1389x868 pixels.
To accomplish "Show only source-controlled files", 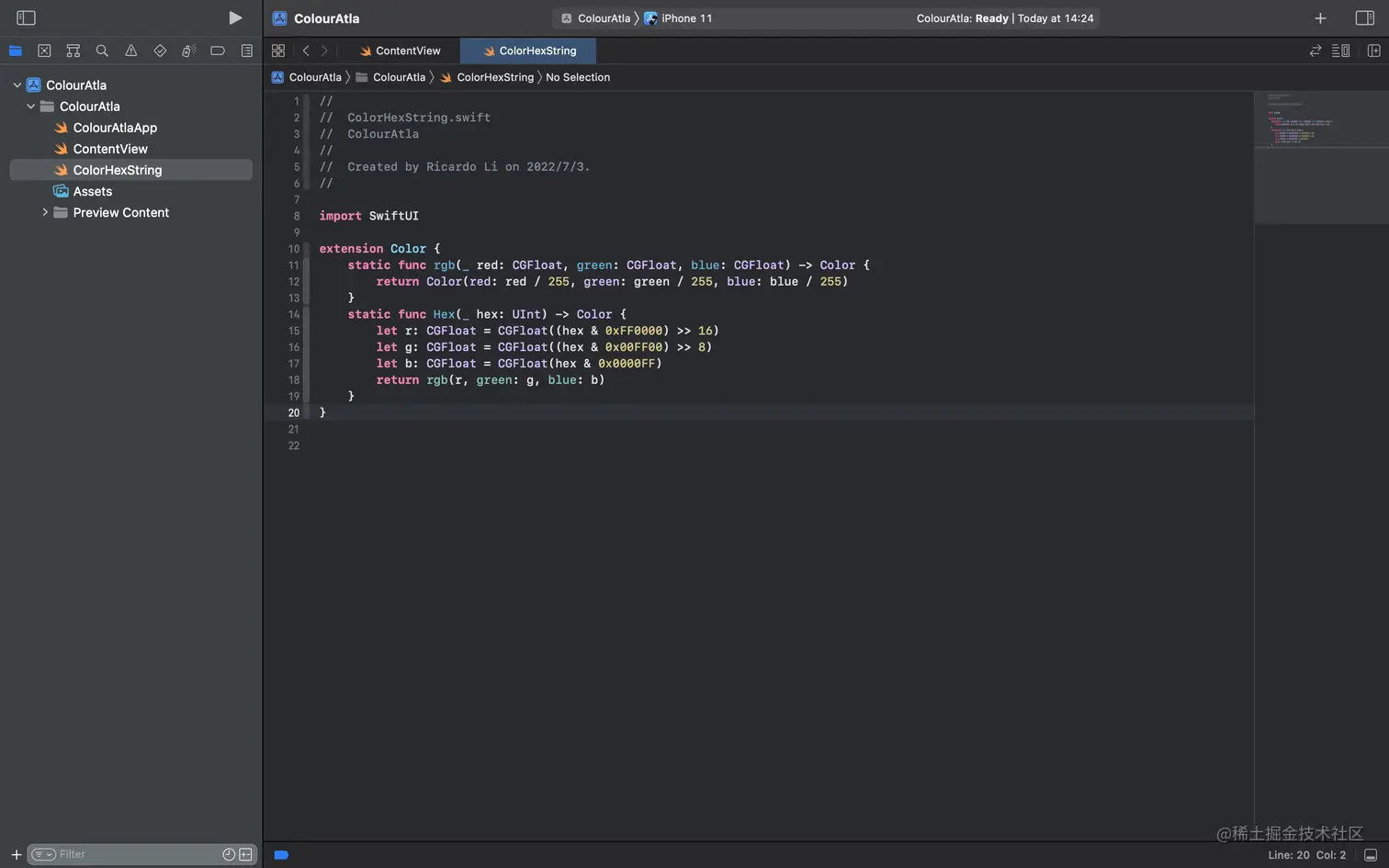I will [245, 855].
